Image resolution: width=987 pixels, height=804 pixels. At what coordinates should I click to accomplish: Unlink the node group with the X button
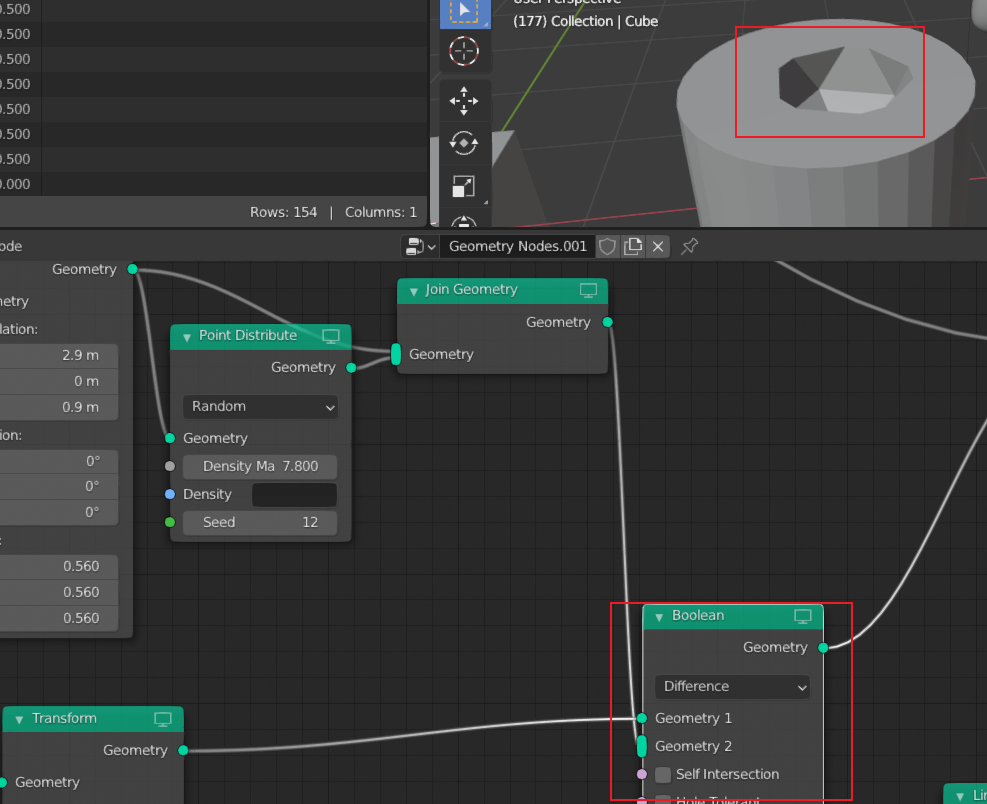657,246
